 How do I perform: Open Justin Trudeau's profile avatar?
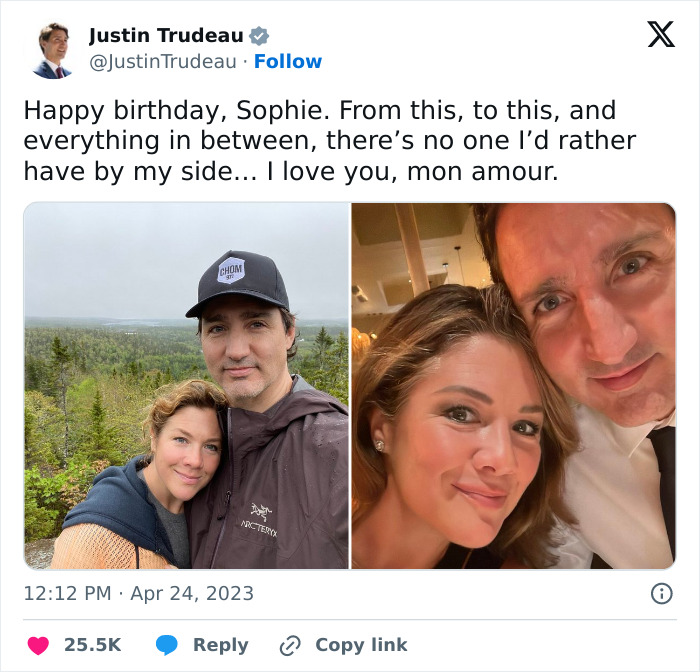click(x=52, y=49)
